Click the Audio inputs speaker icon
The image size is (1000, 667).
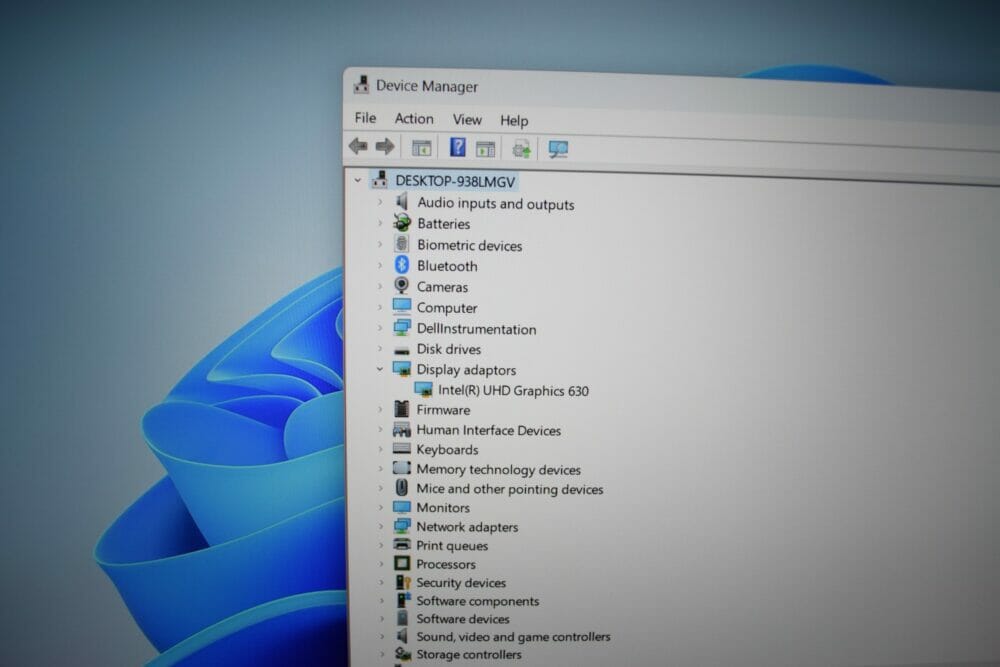pos(402,202)
